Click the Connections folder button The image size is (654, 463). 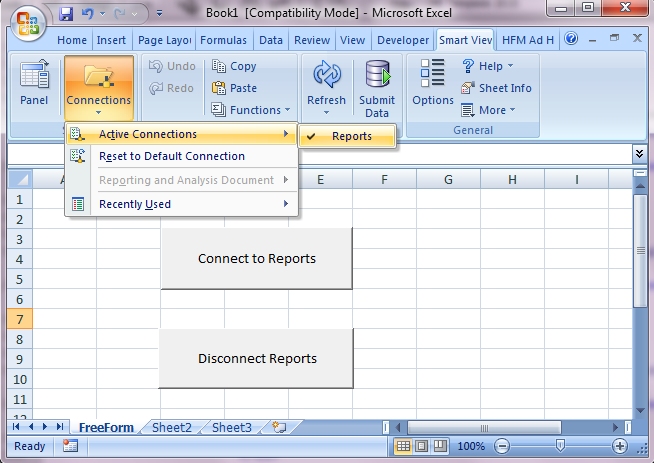click(99, 88)
